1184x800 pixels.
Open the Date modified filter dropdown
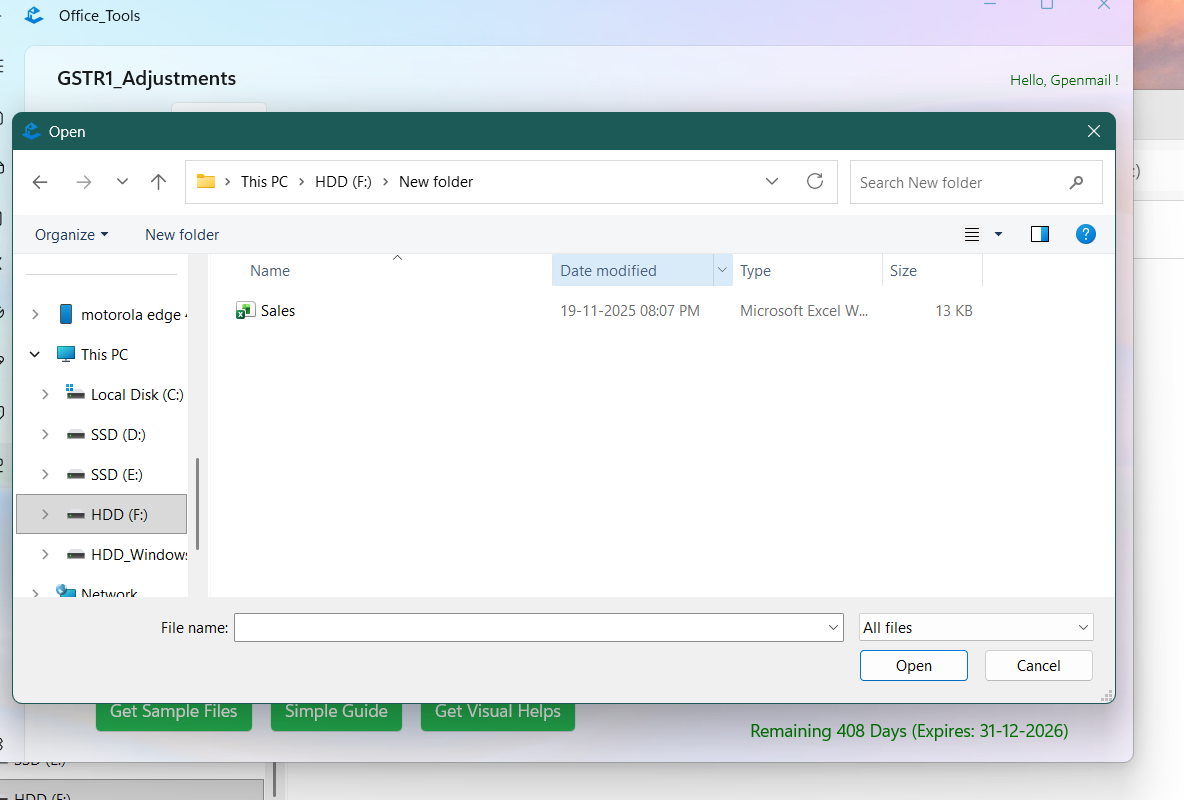pos(722,270)
